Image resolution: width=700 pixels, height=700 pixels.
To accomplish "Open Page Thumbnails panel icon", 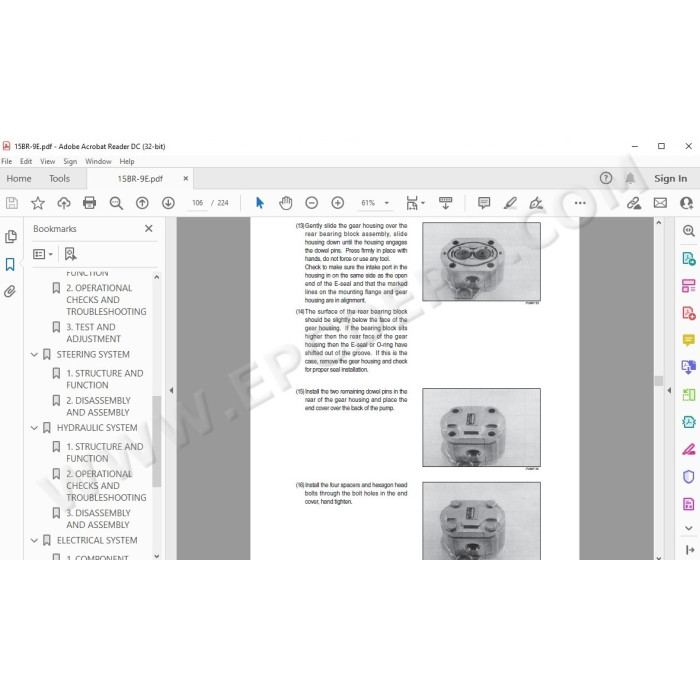I will click(x=11, y=237).
